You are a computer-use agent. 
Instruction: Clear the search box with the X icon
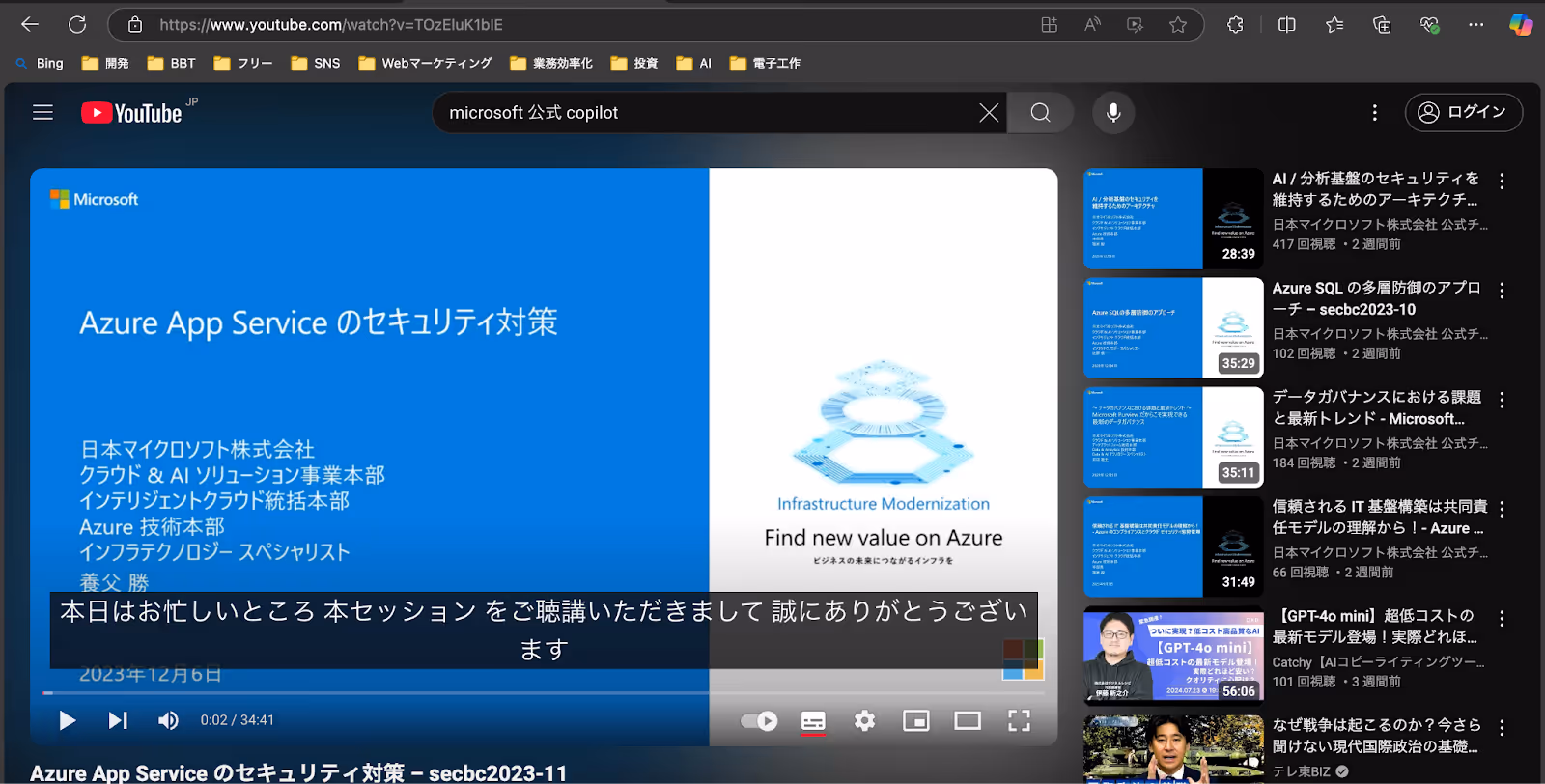989,113
